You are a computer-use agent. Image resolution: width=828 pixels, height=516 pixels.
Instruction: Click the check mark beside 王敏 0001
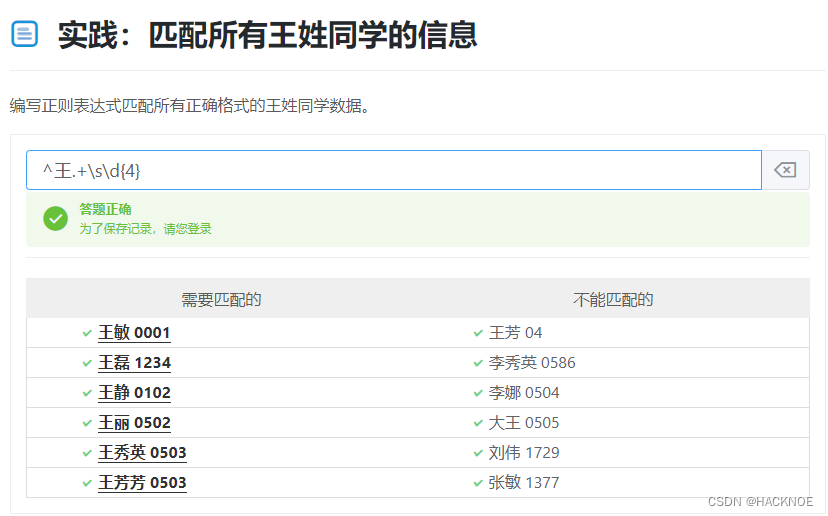[x=87, y=333]
